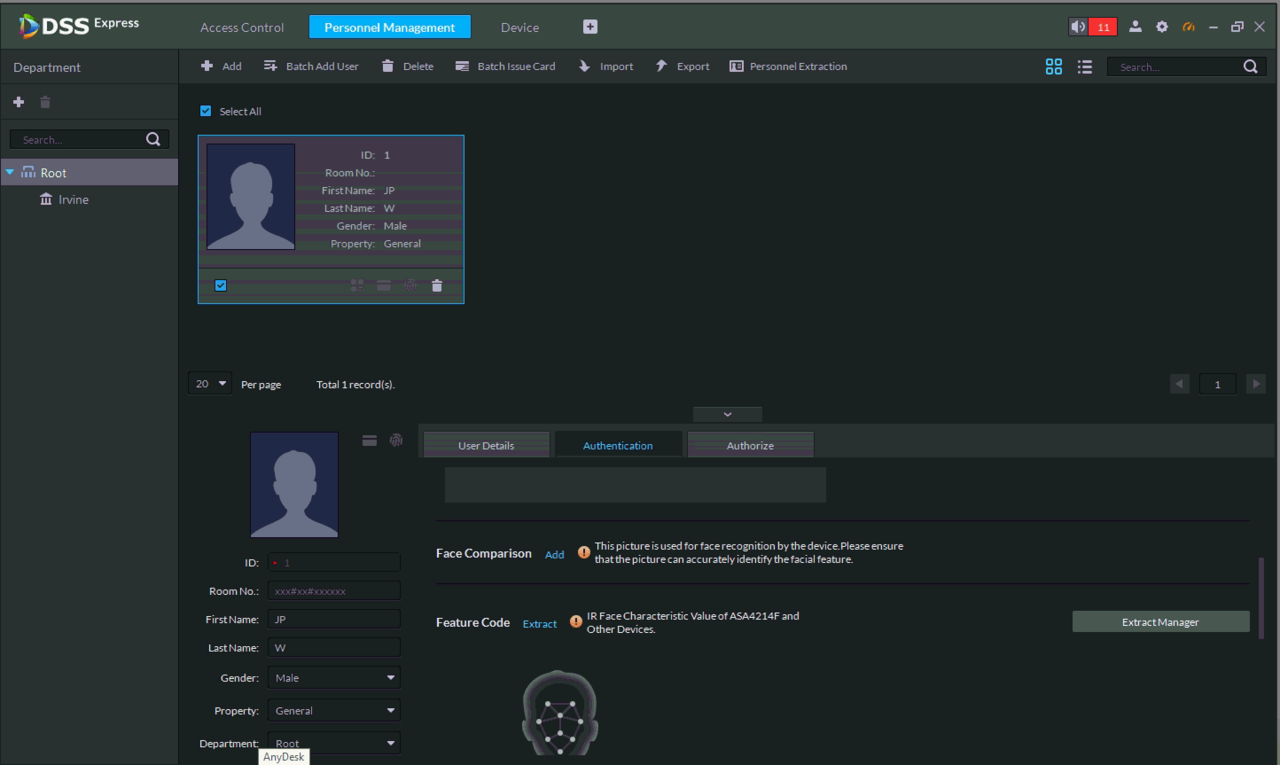Image resolution: width=1280 pixels, height=765 pixels.
Task: Click the card icon on JP's personnel card
Action: (x=384, y=285)
